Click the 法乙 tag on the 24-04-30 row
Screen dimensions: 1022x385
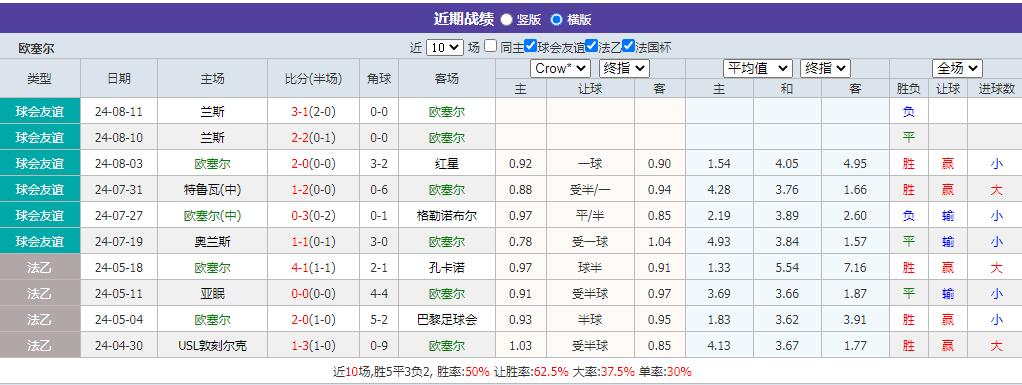[40, 346]
